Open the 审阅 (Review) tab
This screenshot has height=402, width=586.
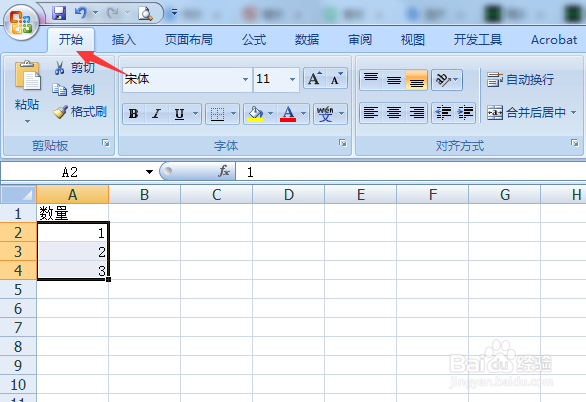[x=360, y=40]
